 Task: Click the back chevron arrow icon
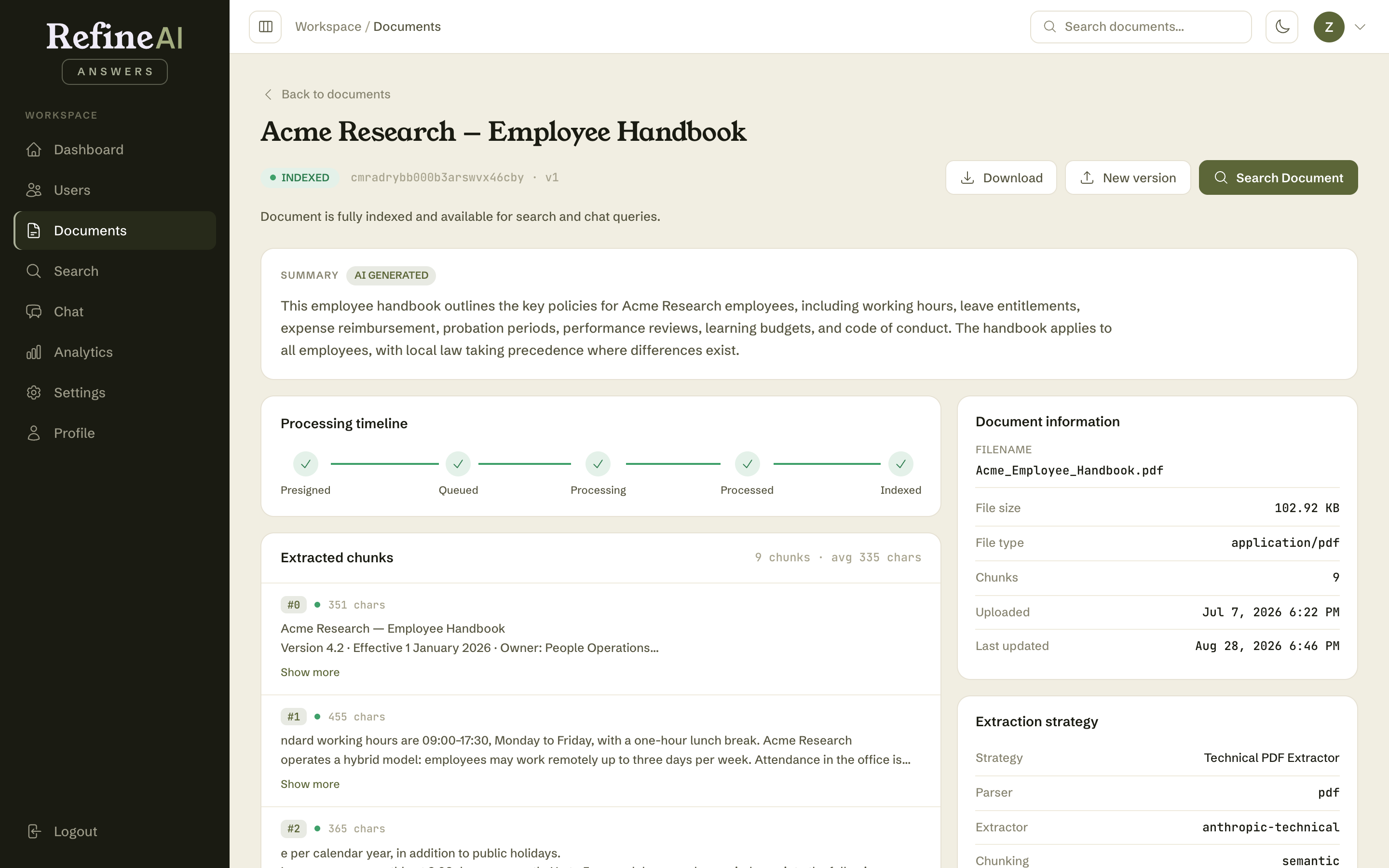[x=268, y=94]
